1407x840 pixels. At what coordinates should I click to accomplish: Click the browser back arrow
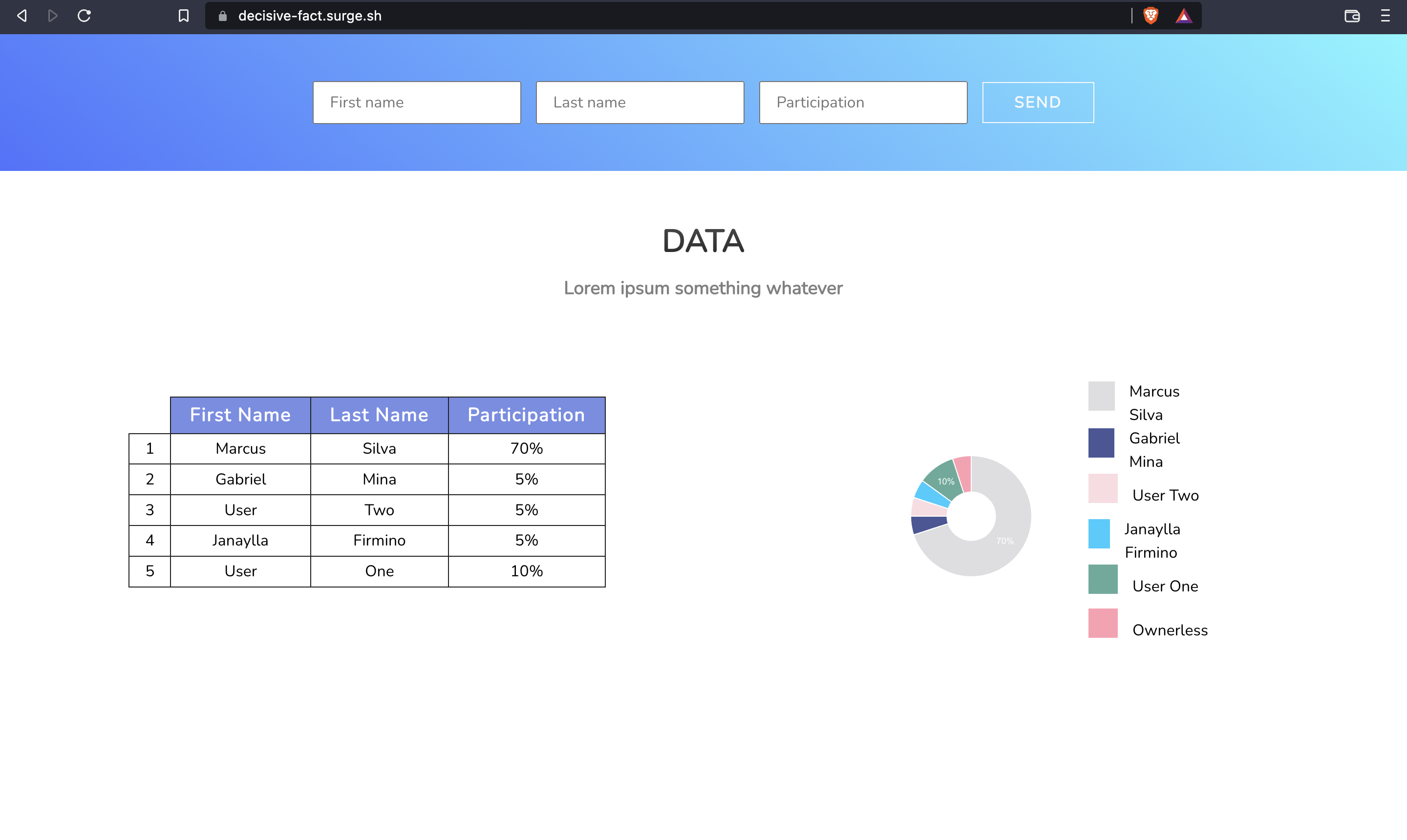tap(22, 16)
